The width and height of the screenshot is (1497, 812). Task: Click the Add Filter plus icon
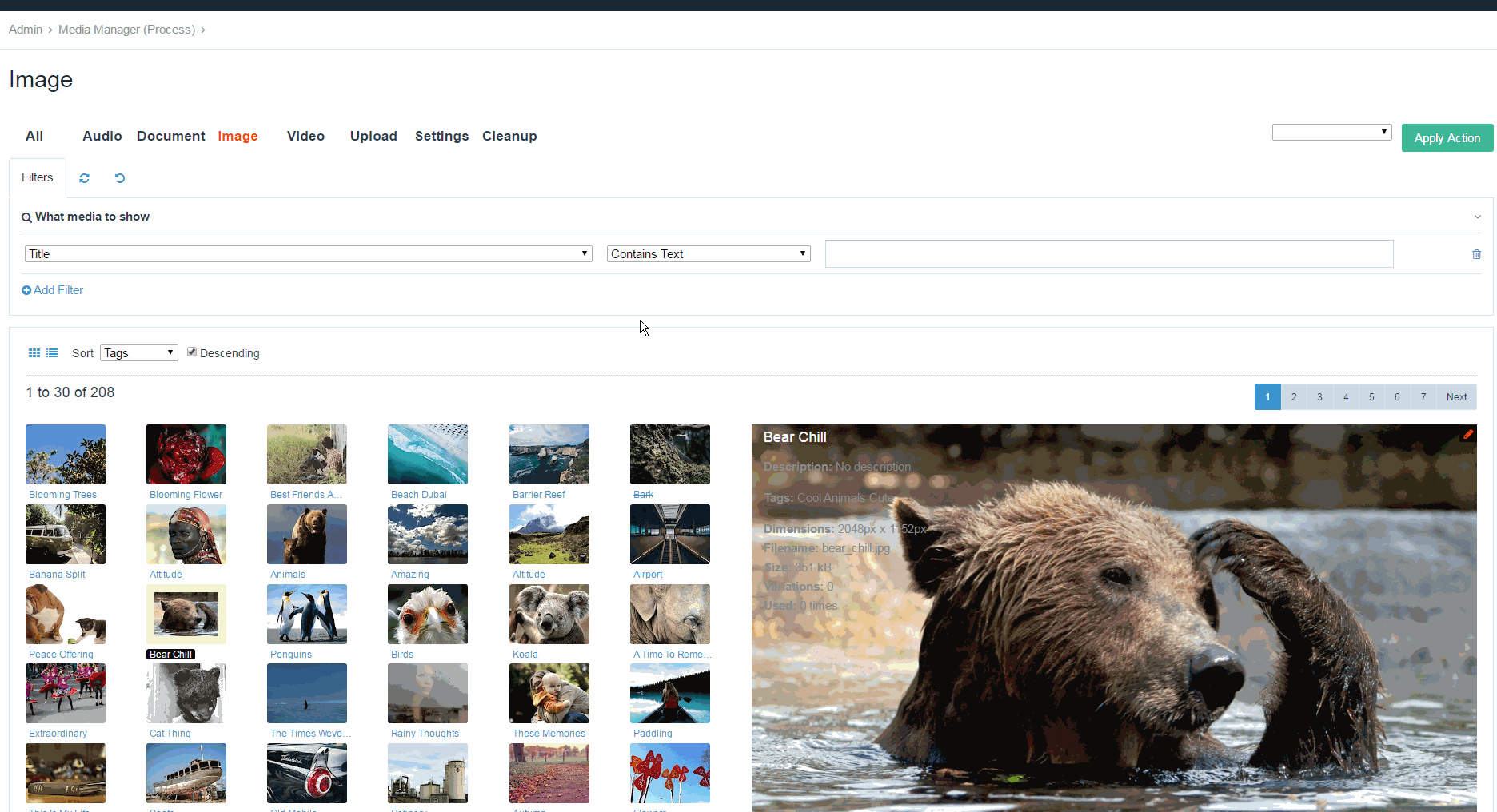[x=26, y=289]
